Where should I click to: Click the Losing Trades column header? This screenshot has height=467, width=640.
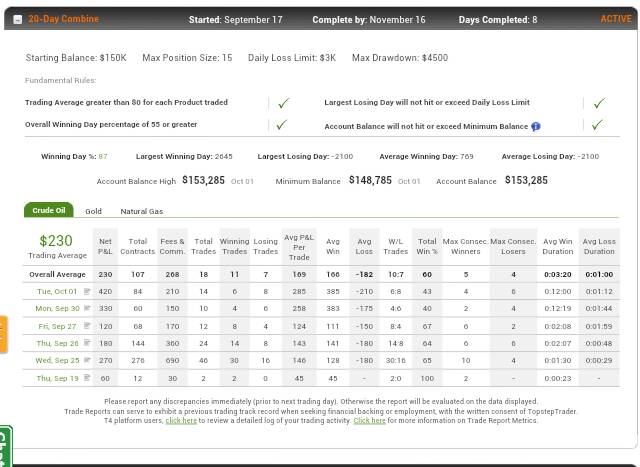click(265, 247)
